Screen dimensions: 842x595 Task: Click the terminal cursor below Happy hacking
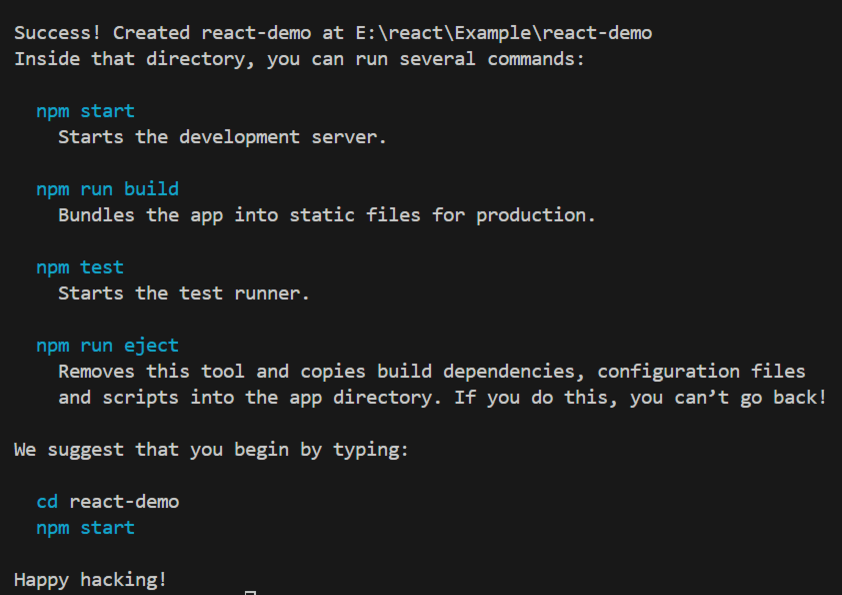click(x=250, y=593)
